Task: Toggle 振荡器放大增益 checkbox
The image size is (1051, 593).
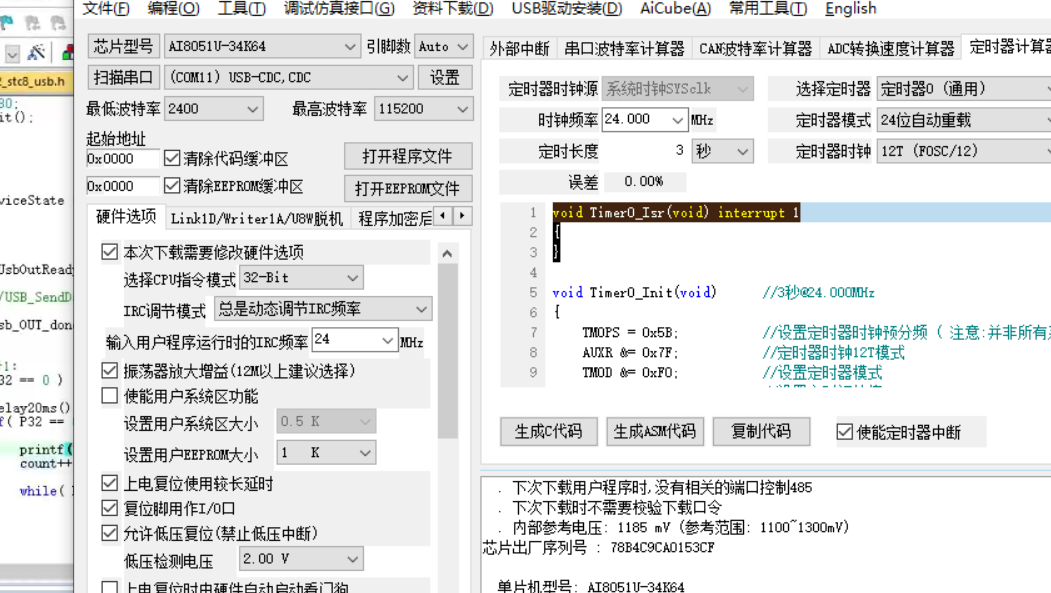Action: coord(109,370)
